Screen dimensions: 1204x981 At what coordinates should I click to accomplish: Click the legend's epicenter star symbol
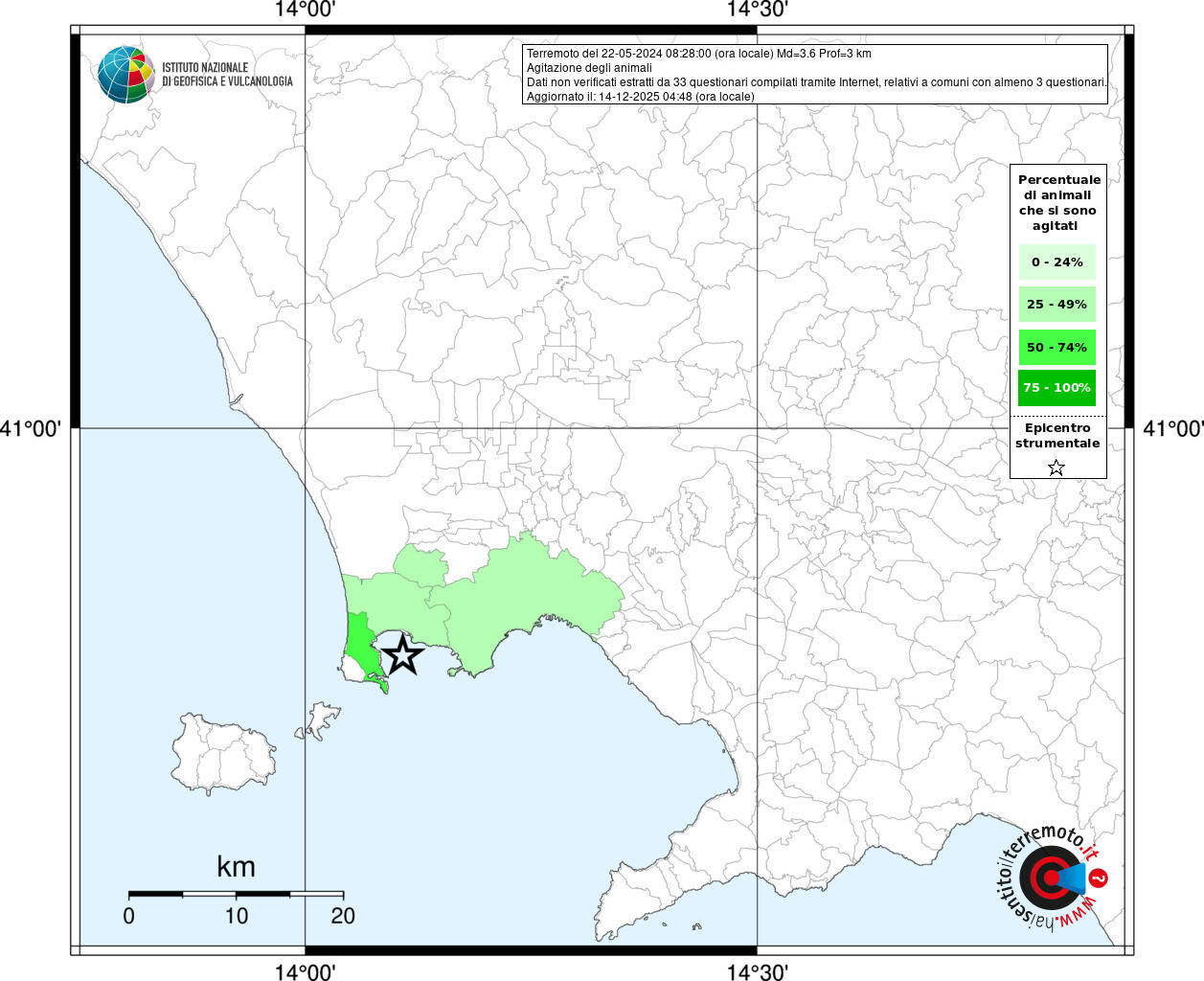pos(1056,468)
